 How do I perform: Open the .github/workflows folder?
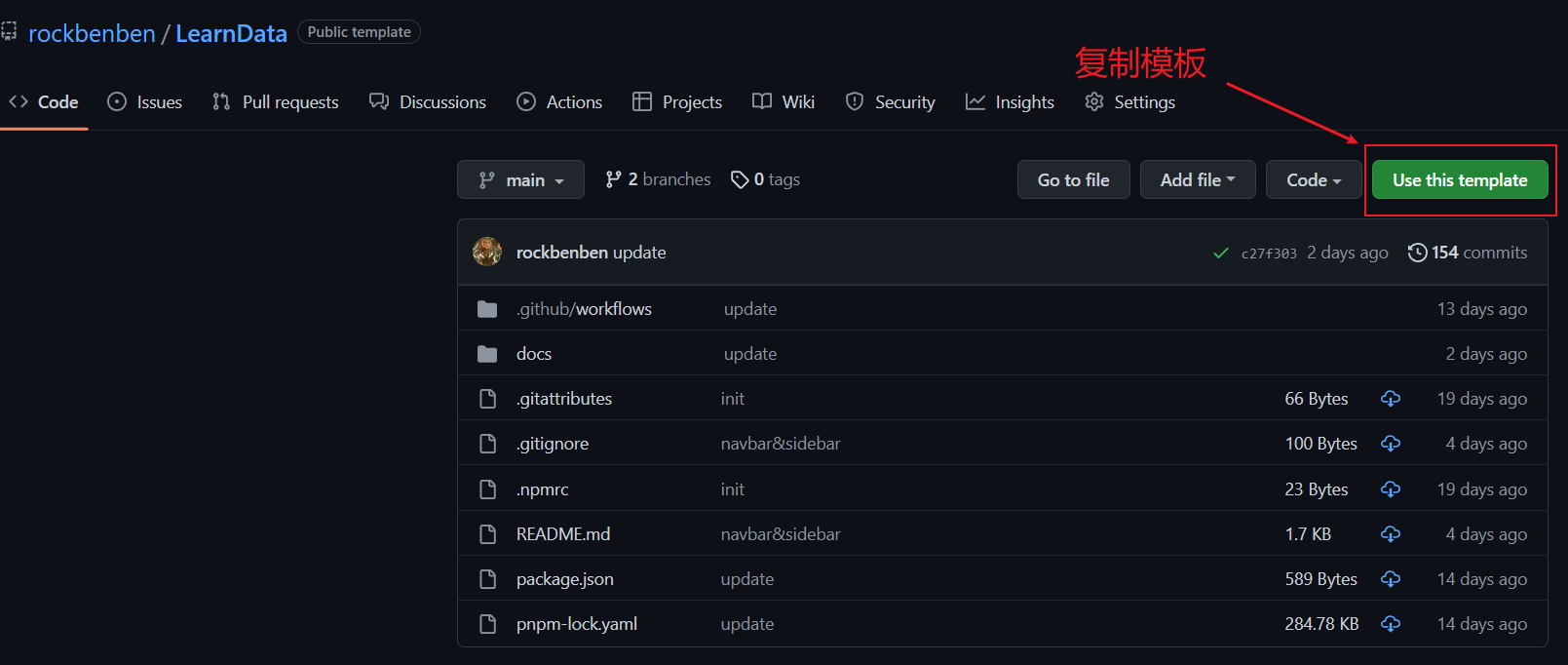tap(584, 308)
